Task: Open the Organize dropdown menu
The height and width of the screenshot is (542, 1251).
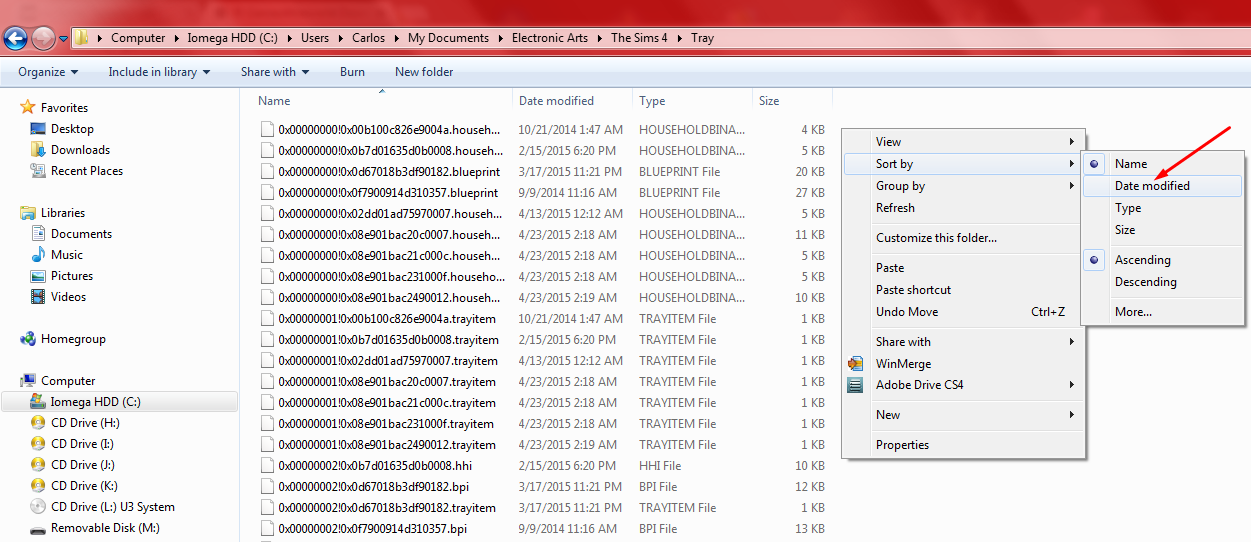Action: 48,72
